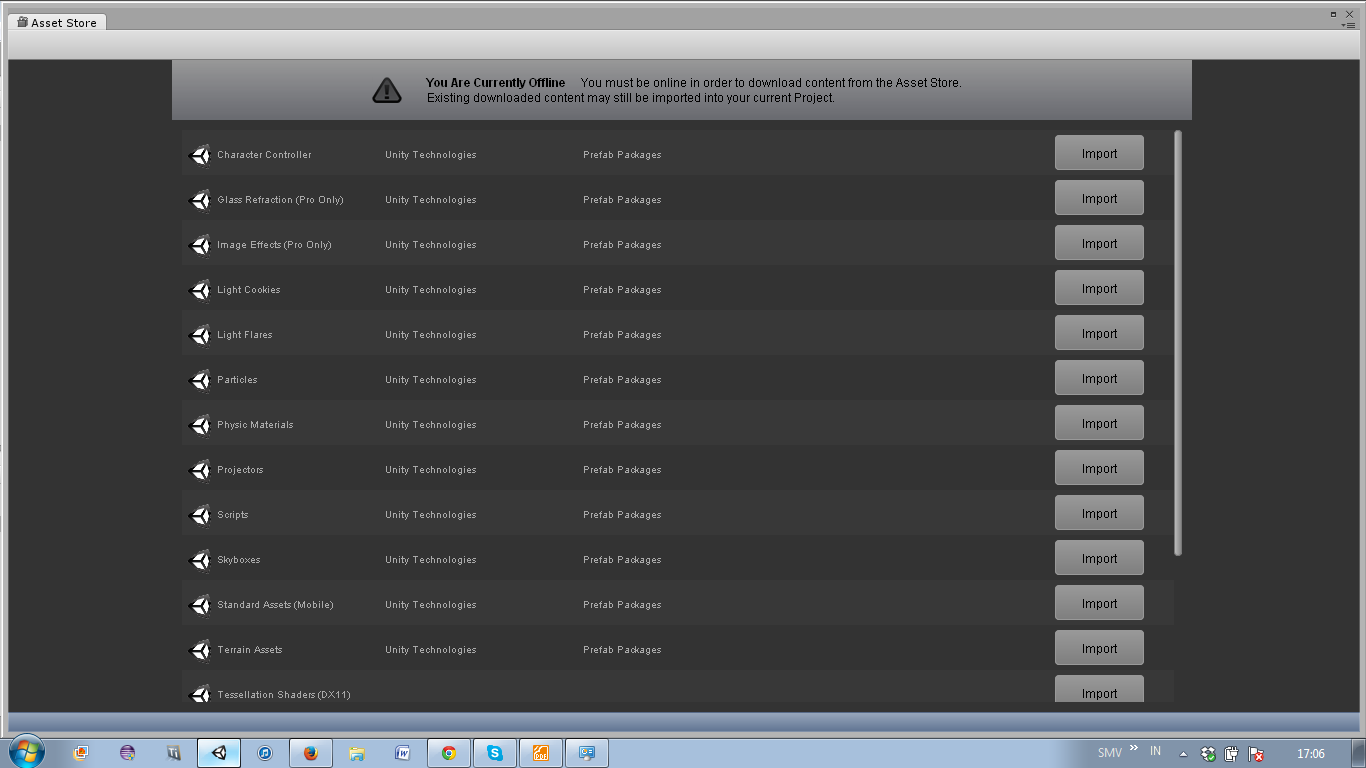
Task: Open iTunes from the taskbar
Action: click(x=265, y=753)
